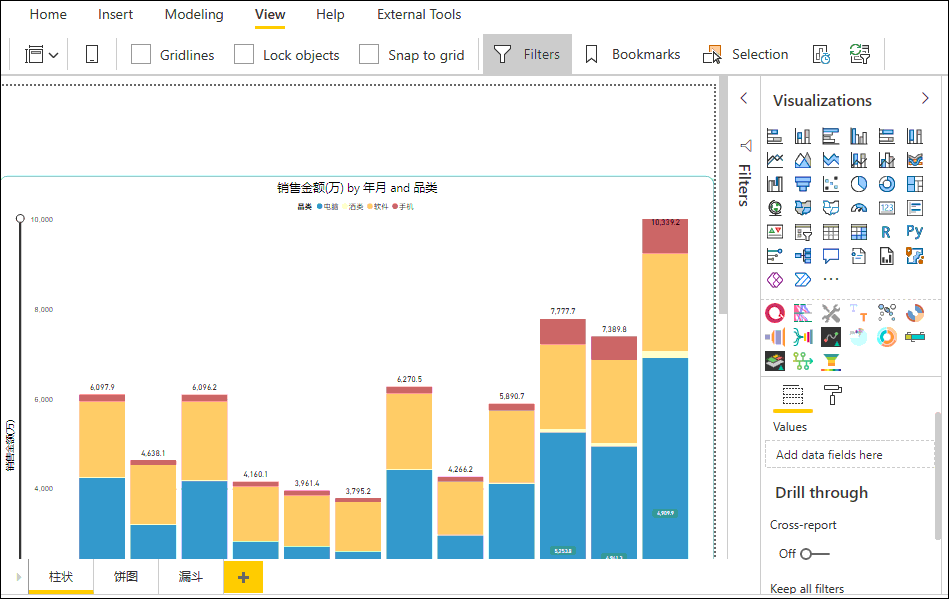Select the Treemap visual

(x=915, y=183)
